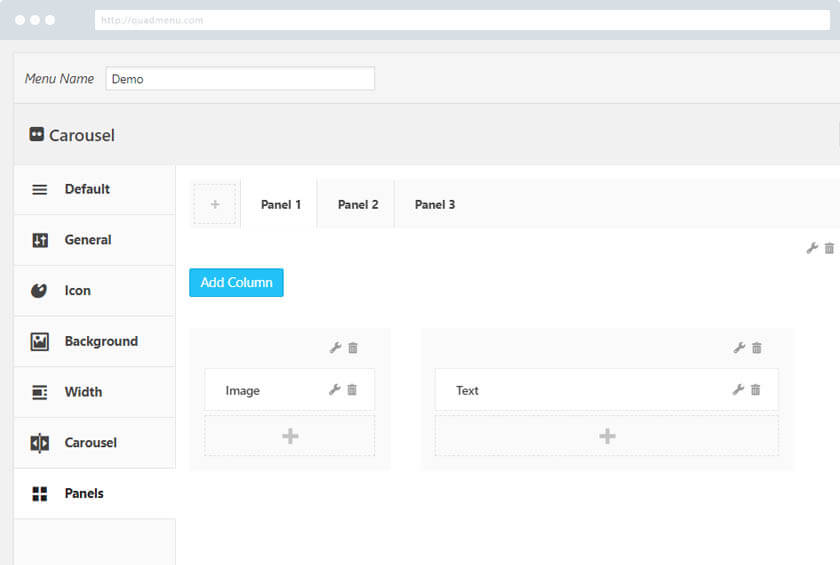The height and width of the screenshot is (565, 840).
Task: Delete the first column using trash icon
Action: pos(353,348)
